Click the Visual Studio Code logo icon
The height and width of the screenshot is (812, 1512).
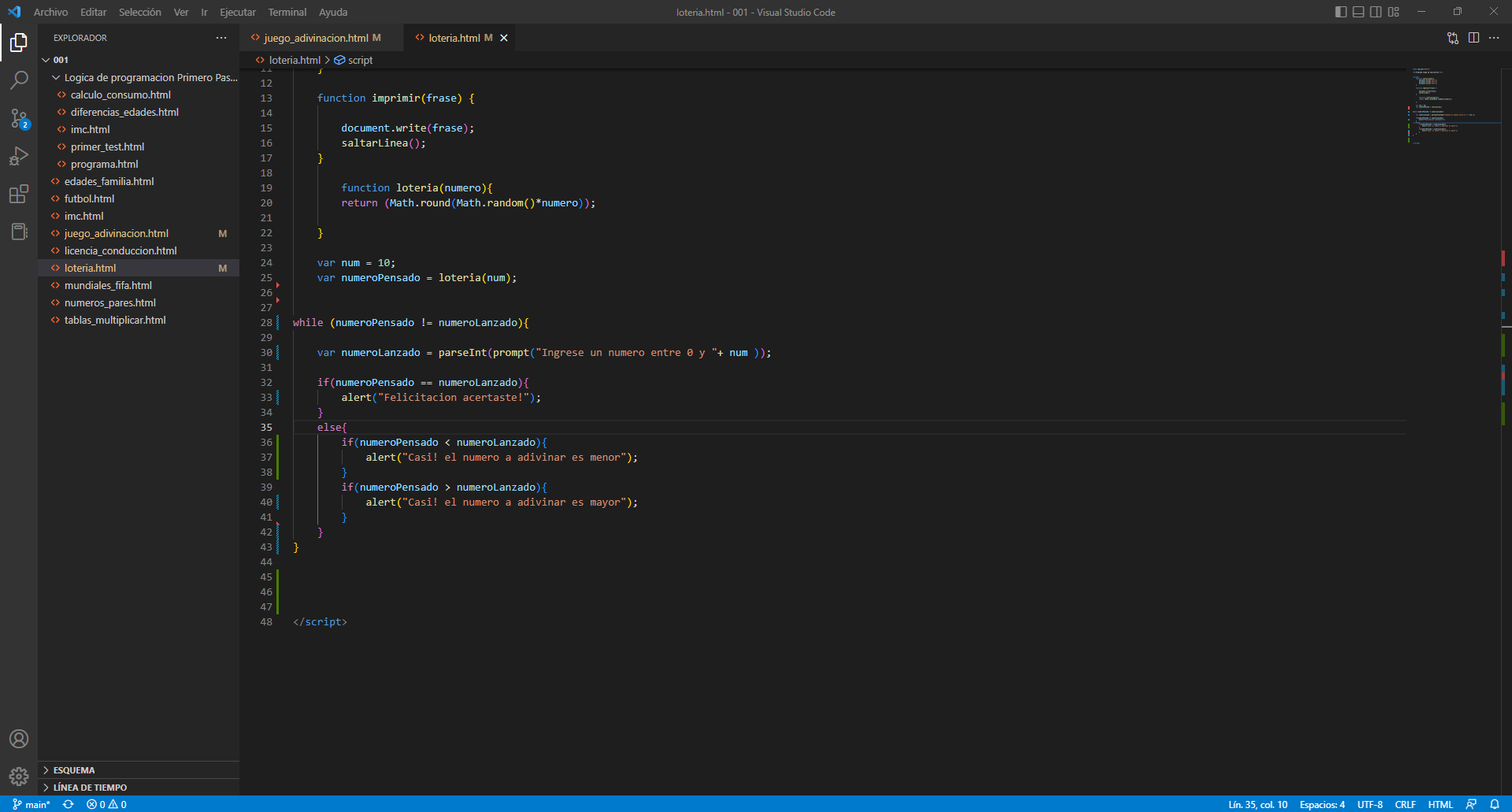[14, 12]
